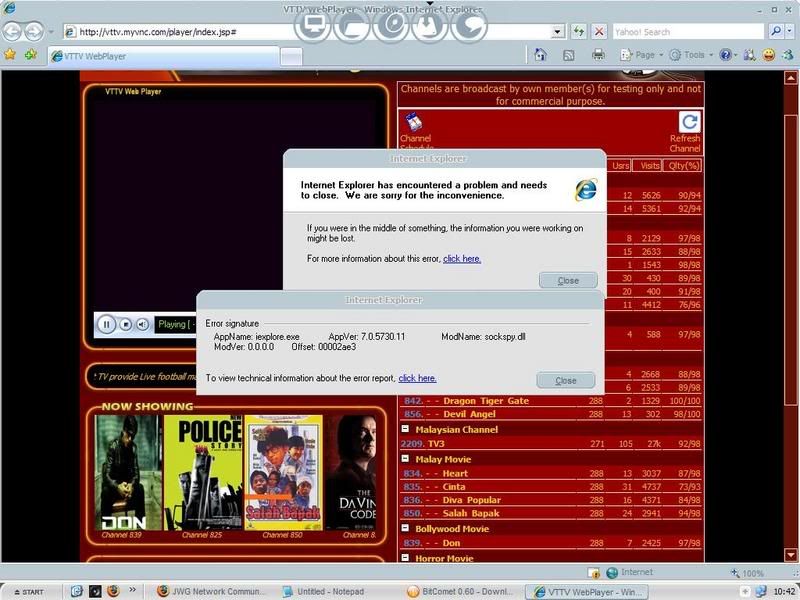Switch to BitComet 0.60 taskbar window
The width and height of the screenshot is (800, 600).
462,591
